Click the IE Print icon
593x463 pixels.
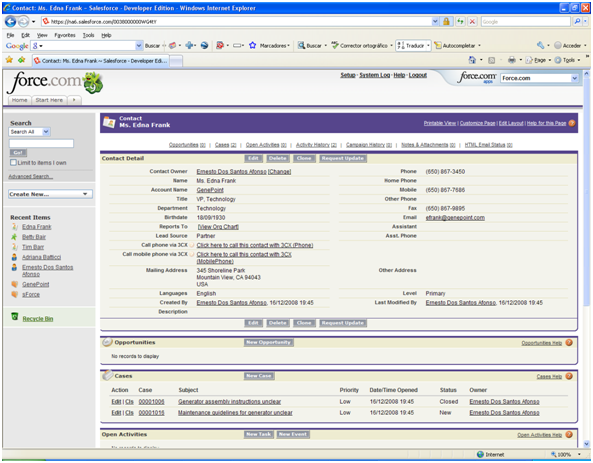point(512,60)
